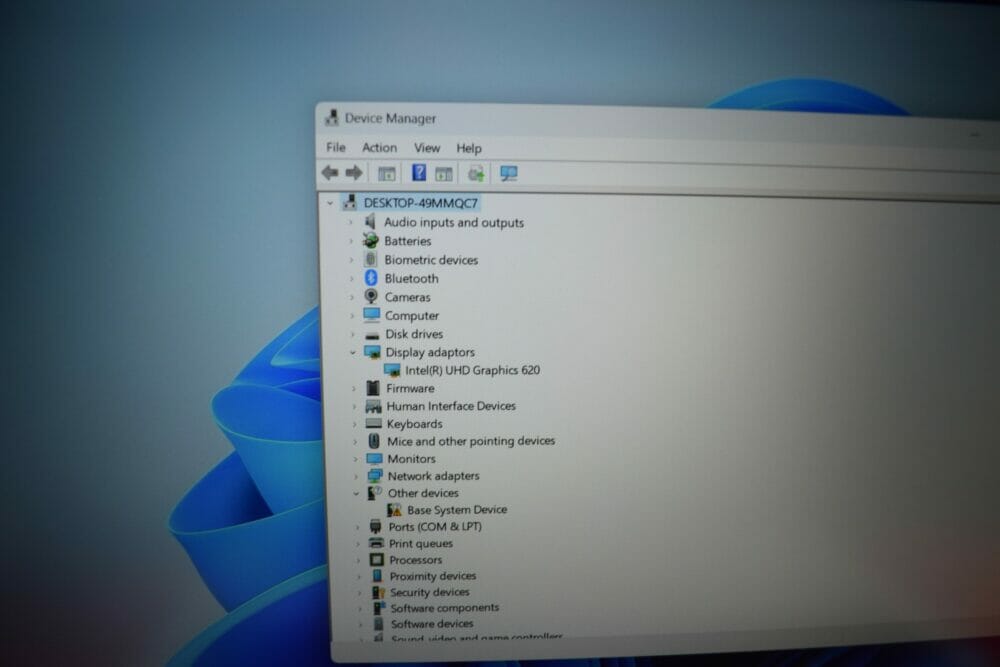Select Human Interface Devices label

451,406
